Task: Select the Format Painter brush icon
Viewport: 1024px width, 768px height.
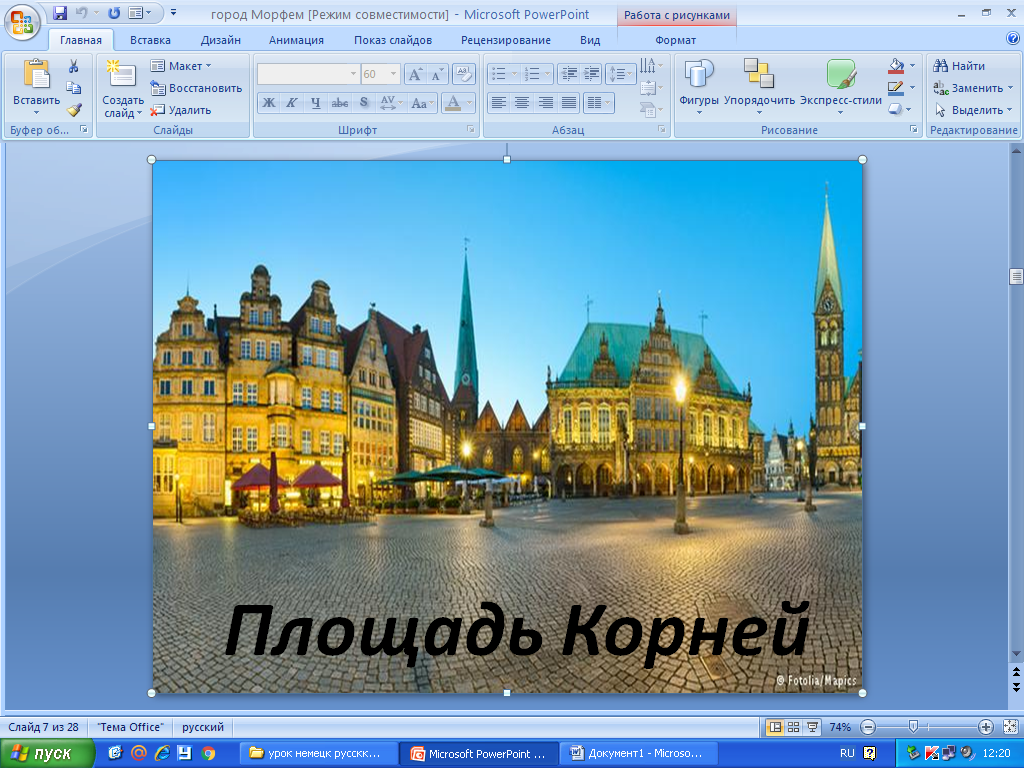Action: click(73, 110)
